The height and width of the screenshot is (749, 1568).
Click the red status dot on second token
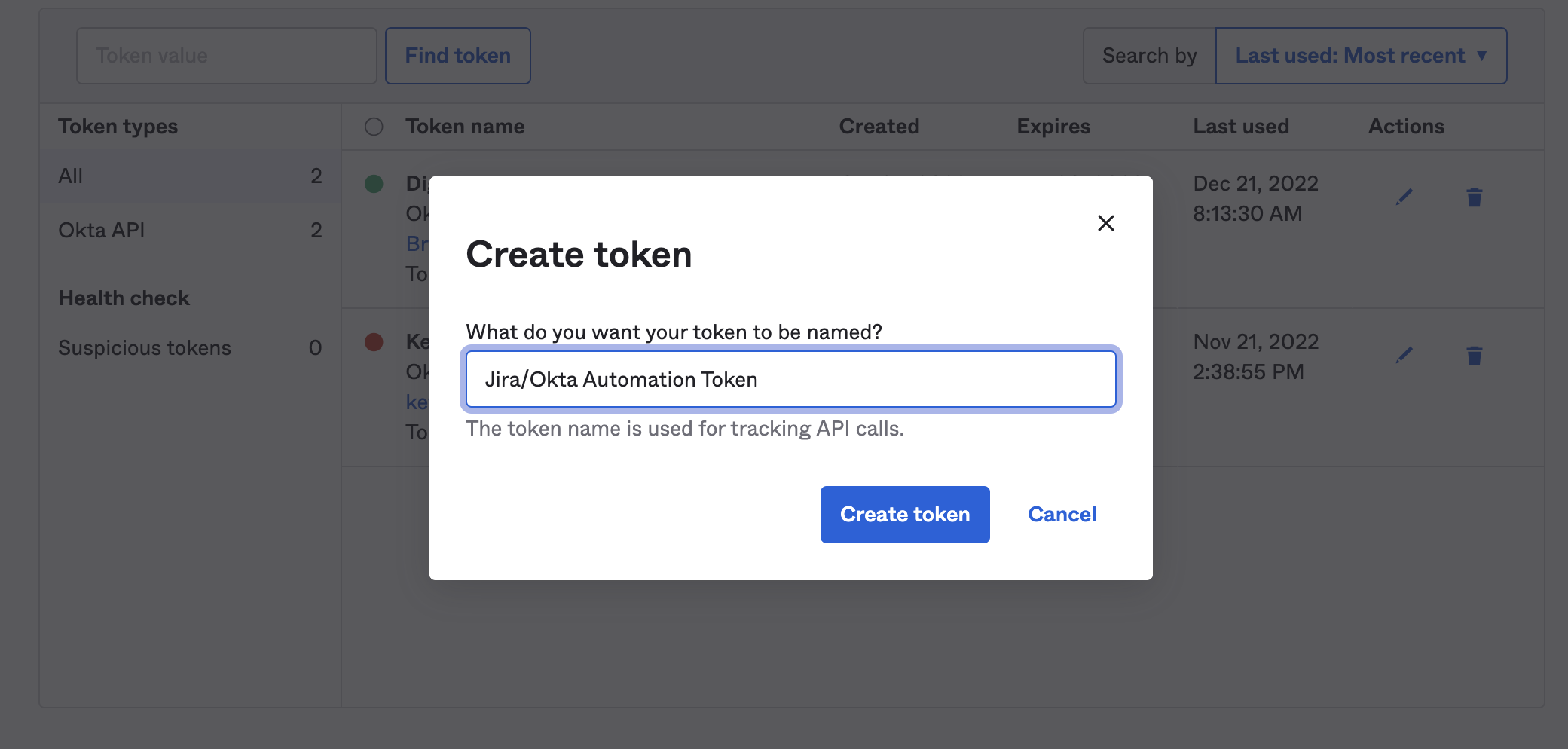tap(374, 342)
